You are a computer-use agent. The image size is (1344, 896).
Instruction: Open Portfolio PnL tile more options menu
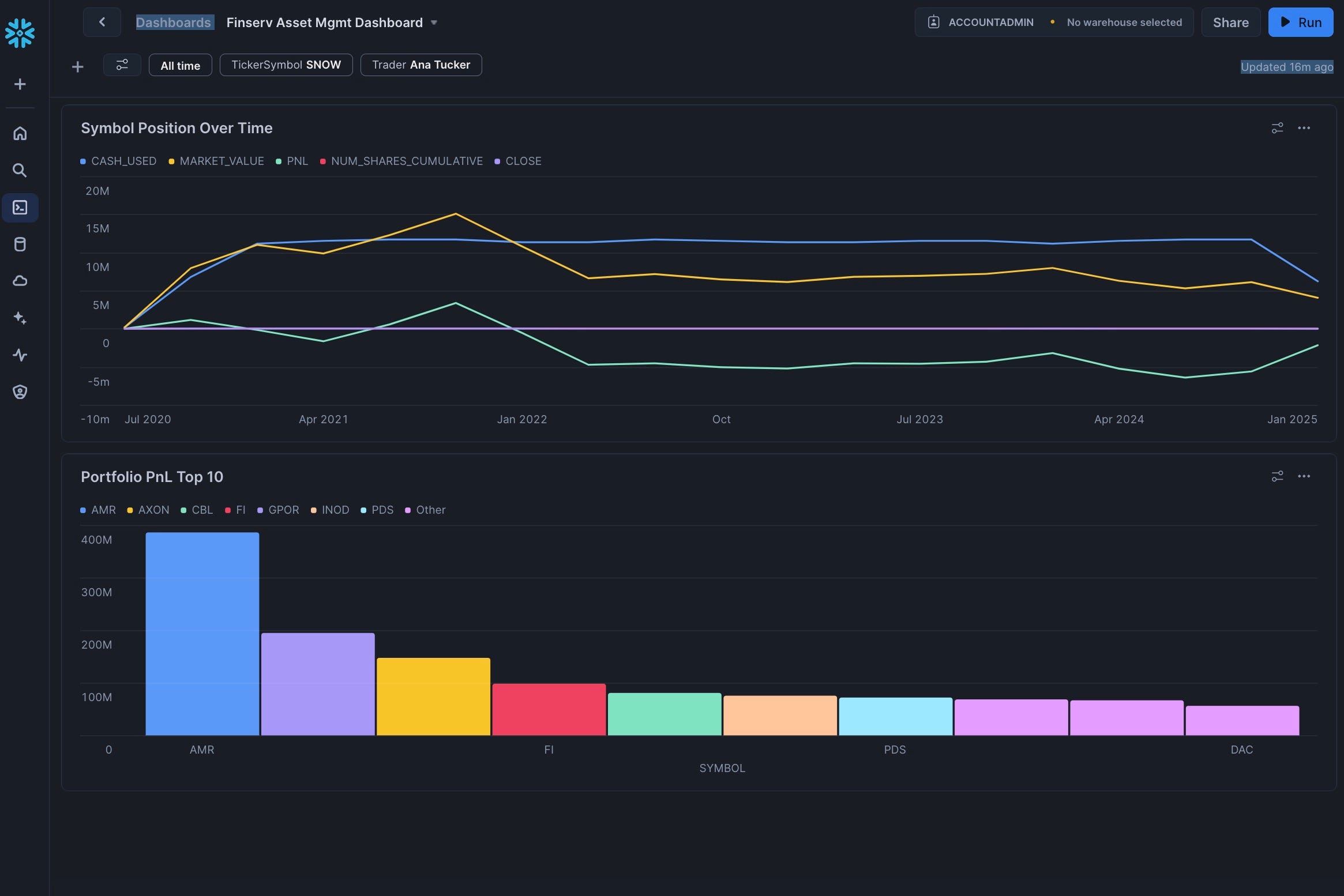1304,476
